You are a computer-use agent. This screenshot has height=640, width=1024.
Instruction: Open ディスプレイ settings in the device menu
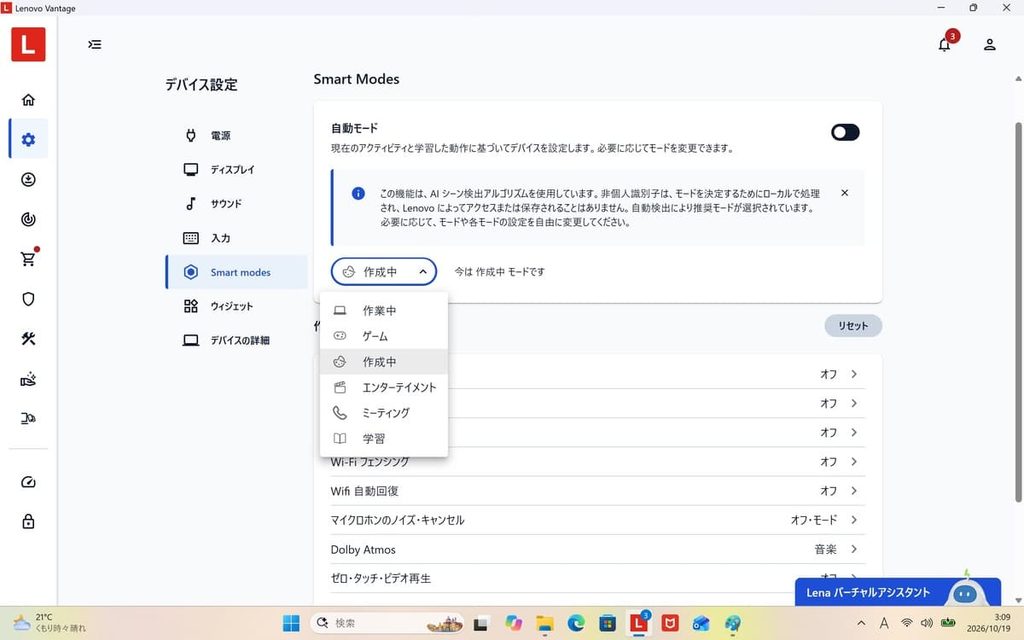coord(236,169)
